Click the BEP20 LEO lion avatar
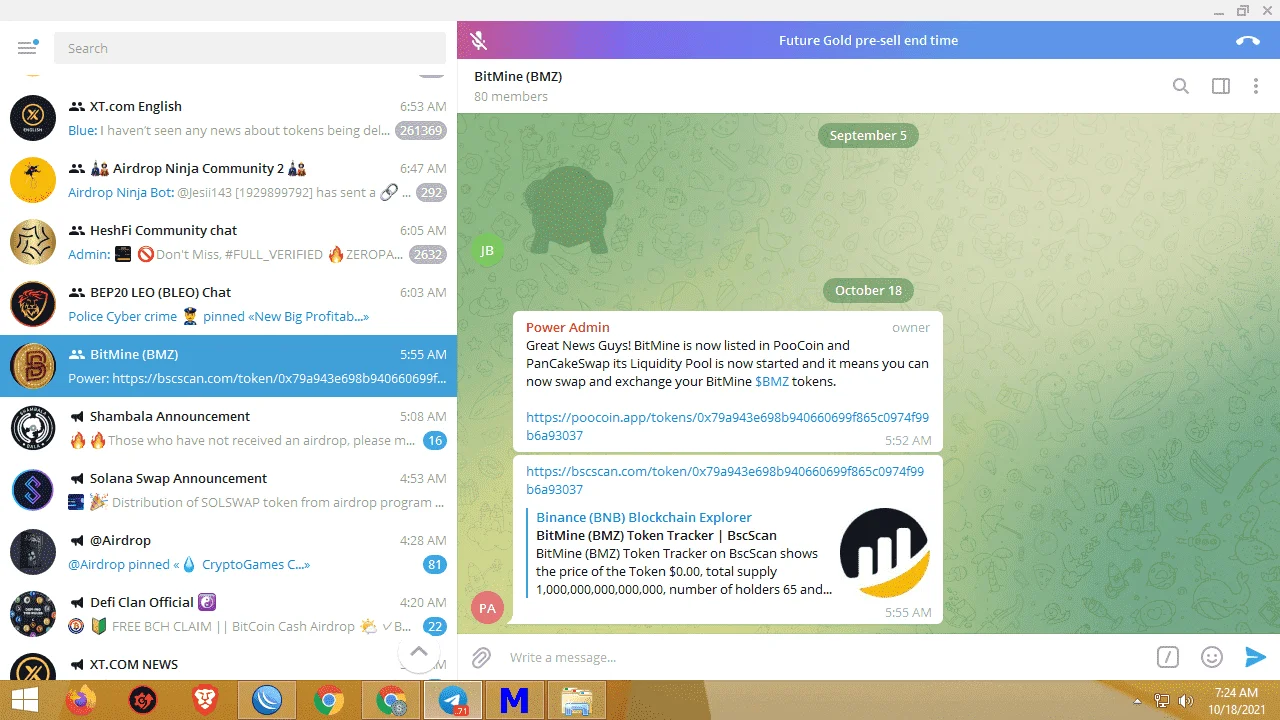This screenshot has width=1280, height=720. coord(33,304)
